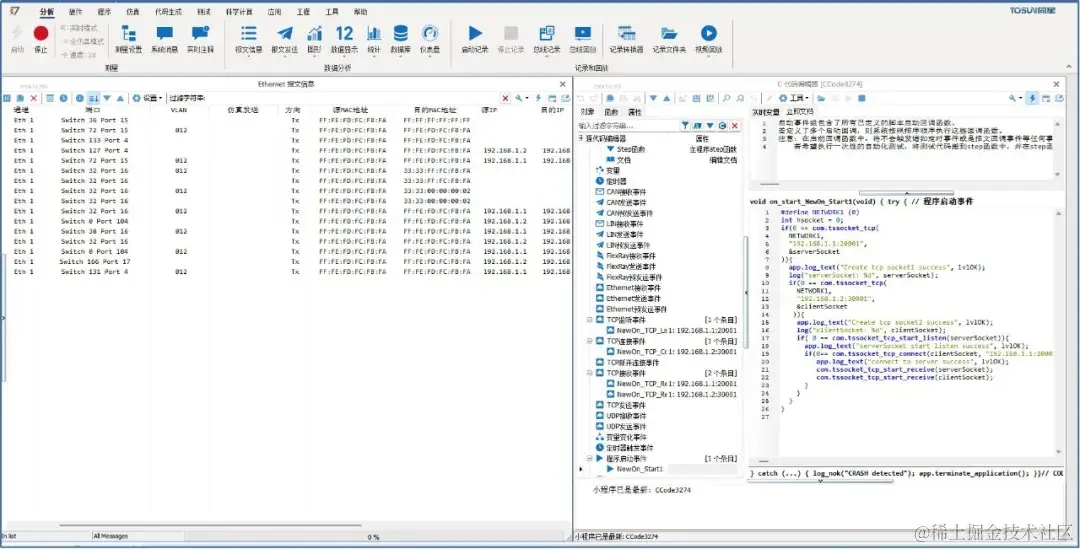Screen dimensions: 1080x549
Task: Open 总线回放 bus replay icon
Action: [583, 39]
